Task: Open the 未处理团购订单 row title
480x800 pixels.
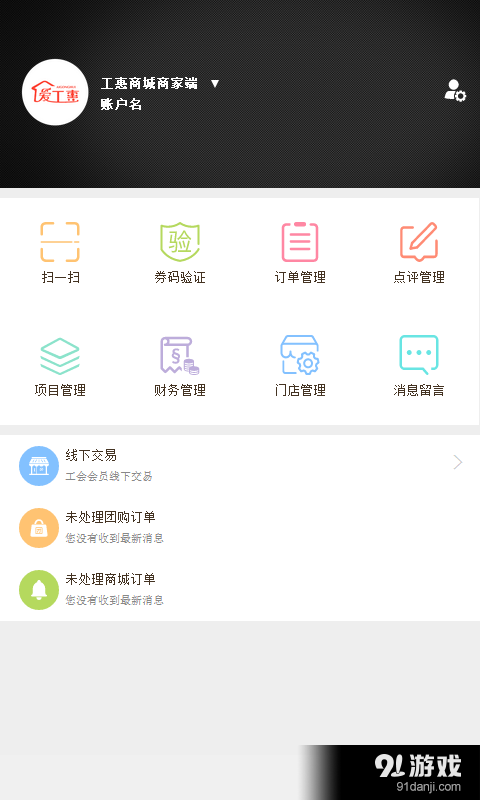Action: tap(110, 517)
